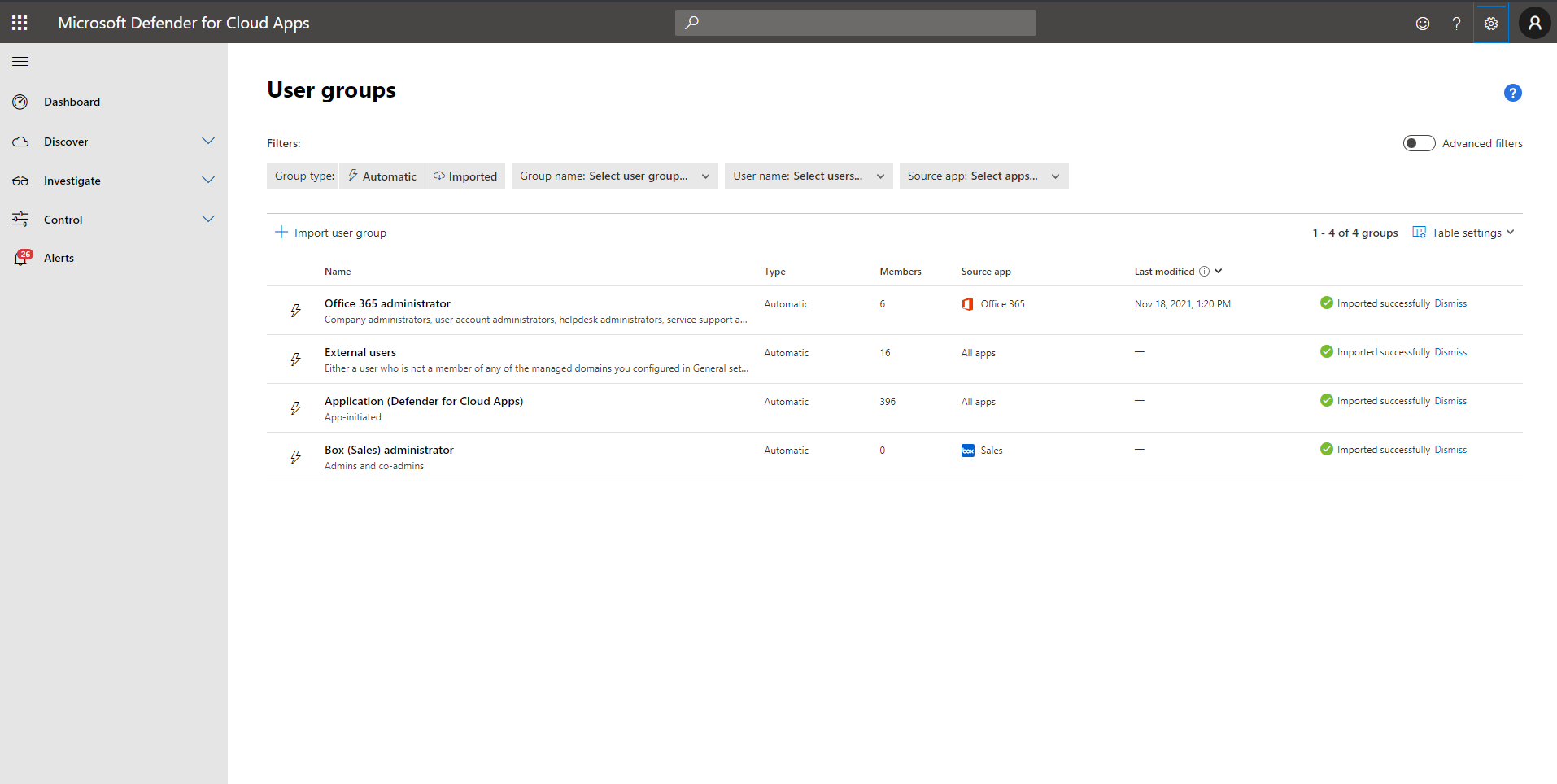
Task: Open the Source app filter dropdown
Action: point(984,176)
